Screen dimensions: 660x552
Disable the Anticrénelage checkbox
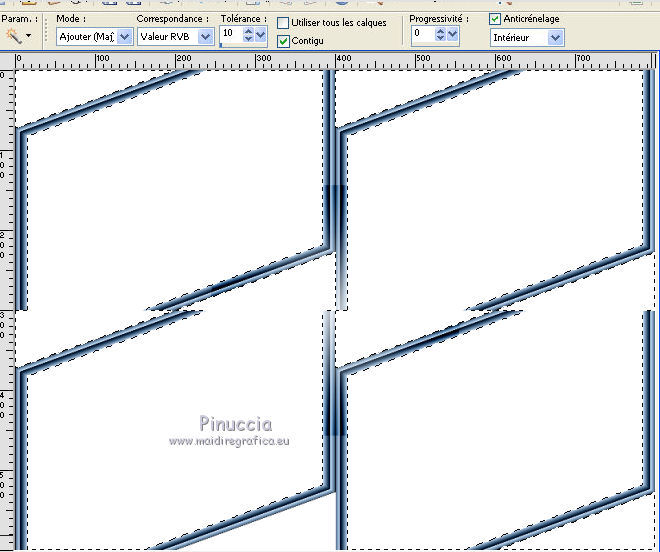495,19
